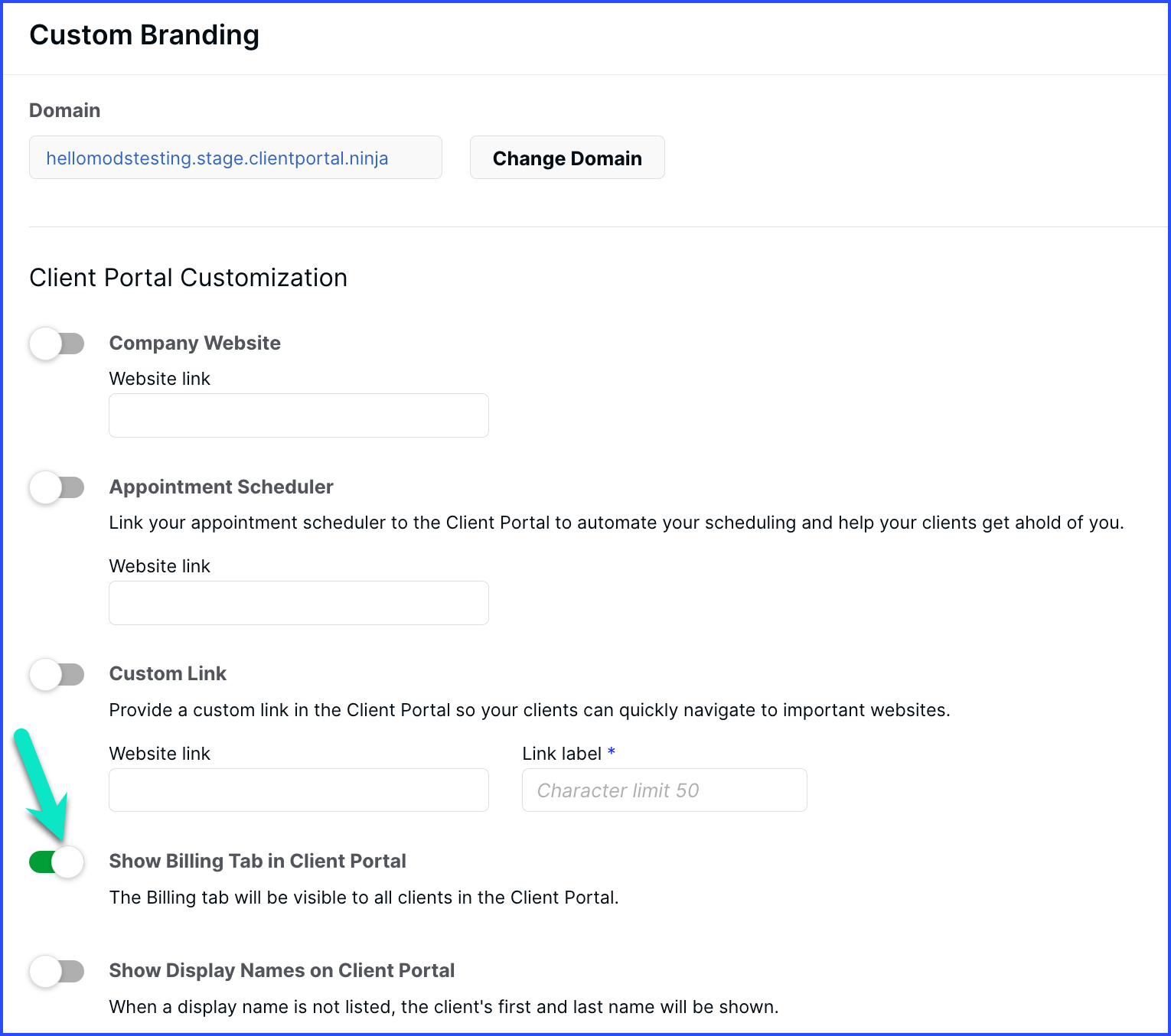Select the Appointment Scheduler heading text
Viewport: 1171px width, 1036px height.
(x=221, y=487)
